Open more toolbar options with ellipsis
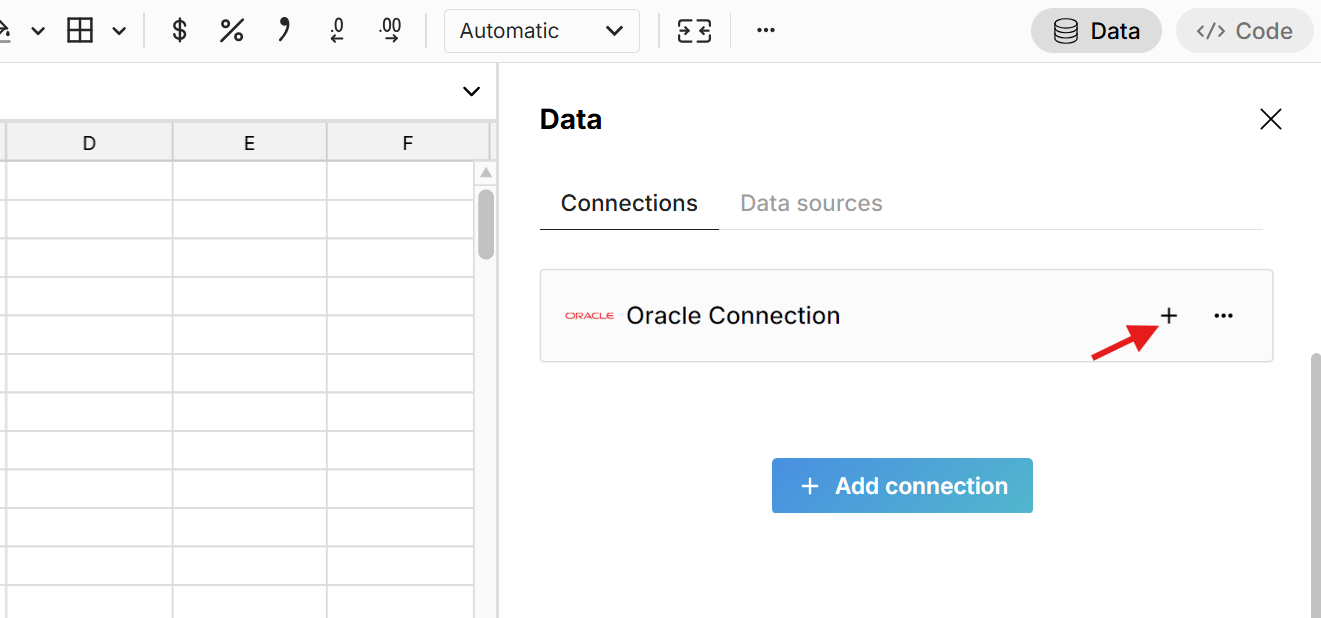 click(765, 30)
